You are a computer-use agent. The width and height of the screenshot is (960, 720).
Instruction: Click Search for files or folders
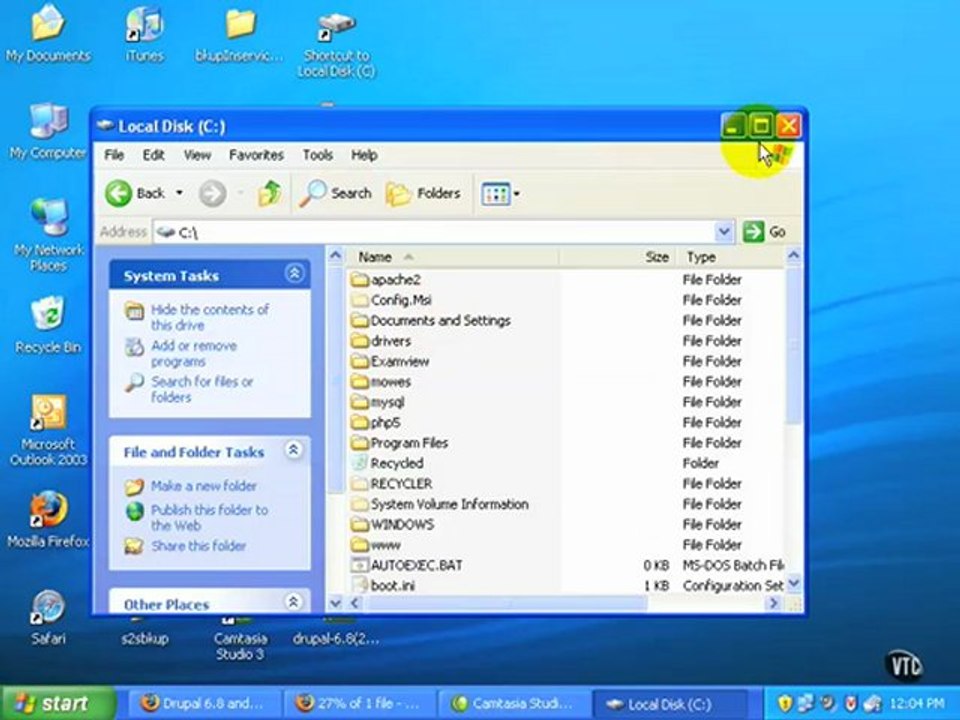[x=202, y=389]
